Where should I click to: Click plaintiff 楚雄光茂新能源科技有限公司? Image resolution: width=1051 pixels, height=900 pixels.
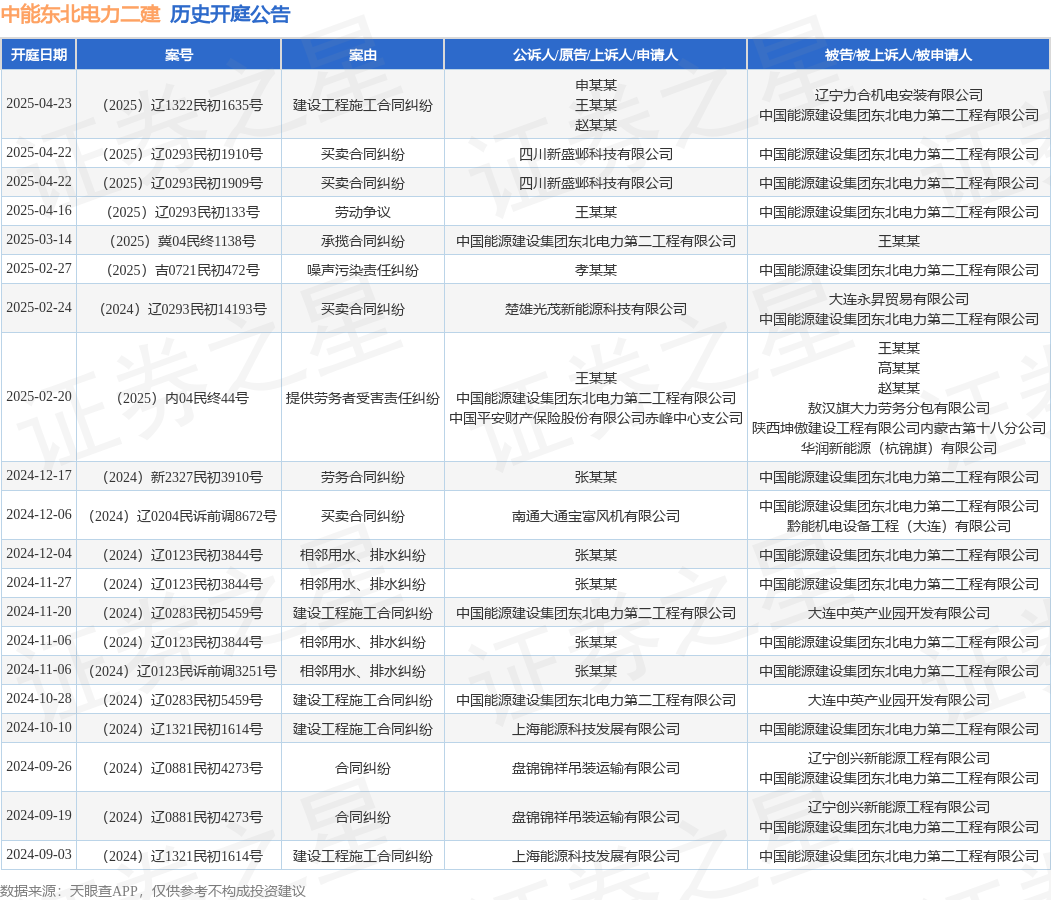coord(595,309)
